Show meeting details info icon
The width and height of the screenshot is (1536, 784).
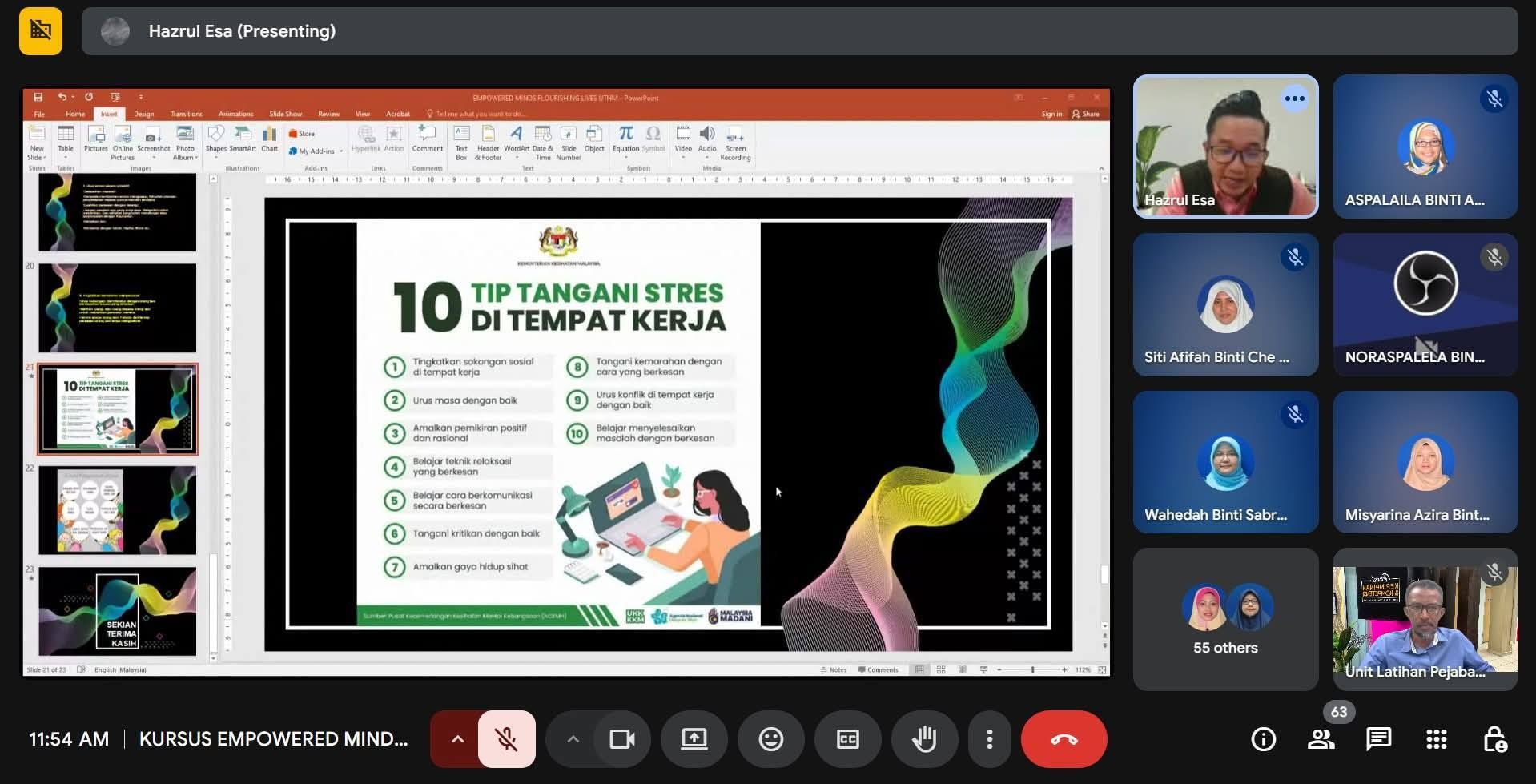coord(1263,739)
